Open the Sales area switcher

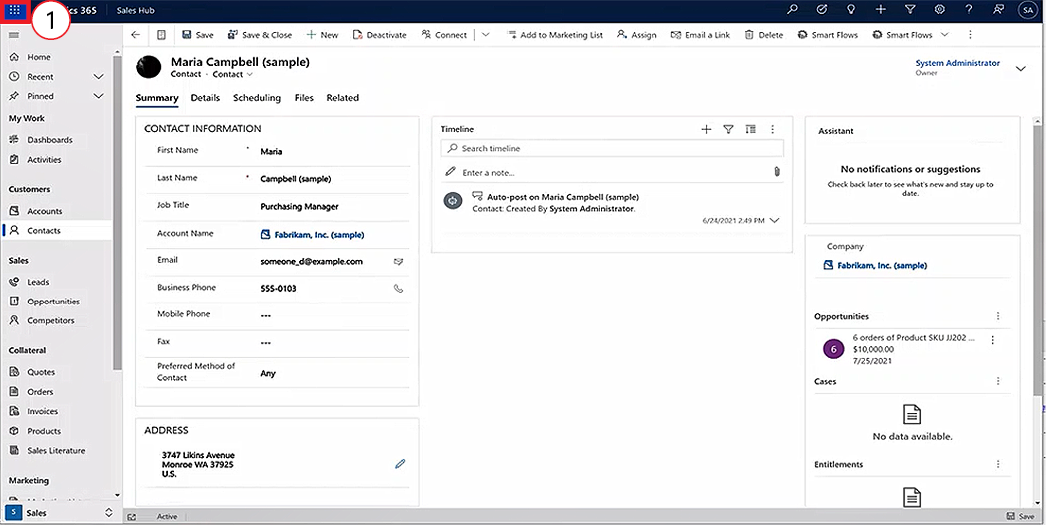[61, 513]
